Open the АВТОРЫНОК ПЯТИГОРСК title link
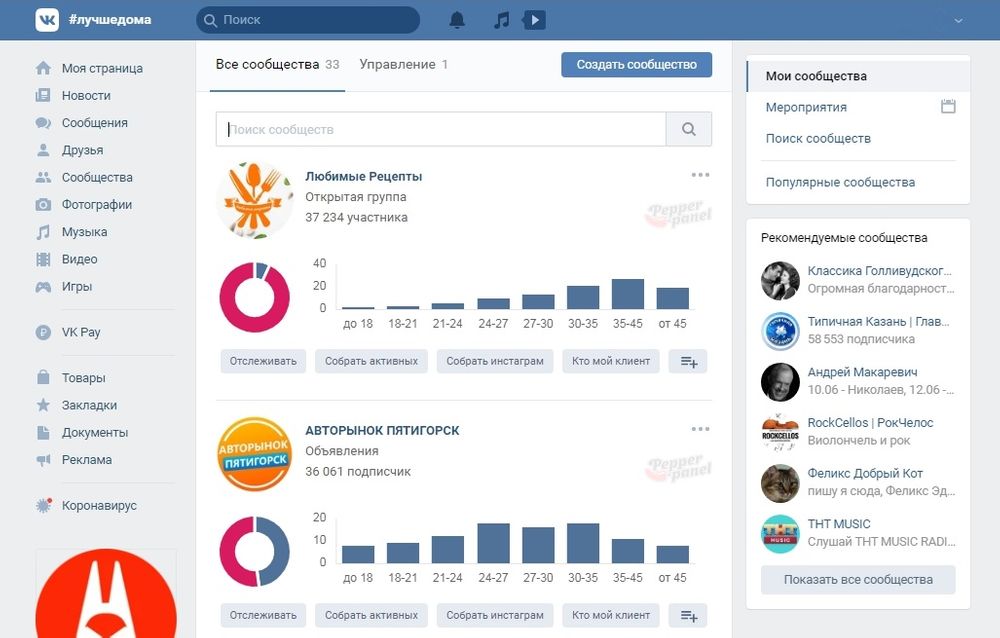This screenshot has height=638, width=1000. click(382, 431)
